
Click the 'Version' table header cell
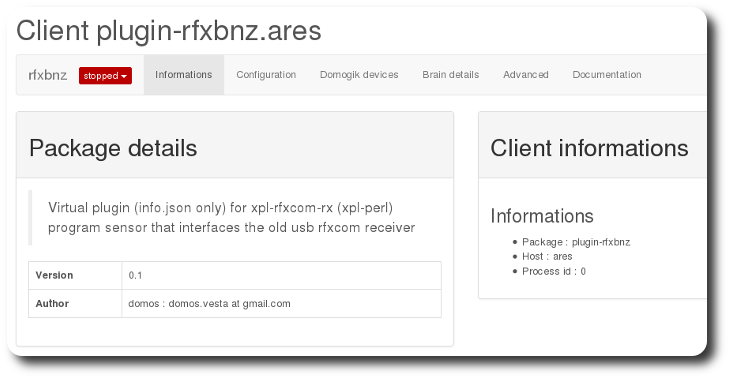75,275
